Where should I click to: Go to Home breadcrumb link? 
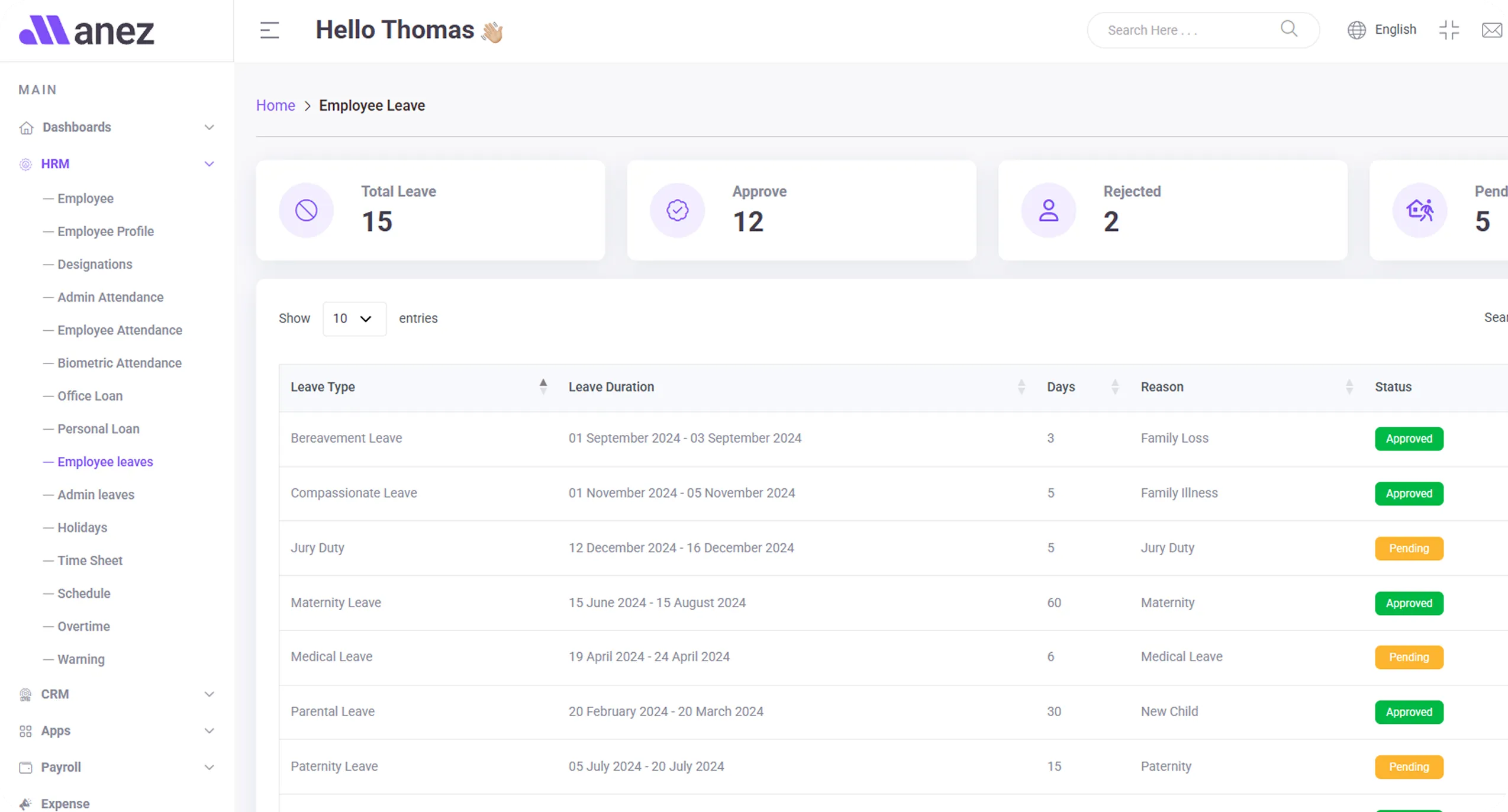click(x=275, y=105)
